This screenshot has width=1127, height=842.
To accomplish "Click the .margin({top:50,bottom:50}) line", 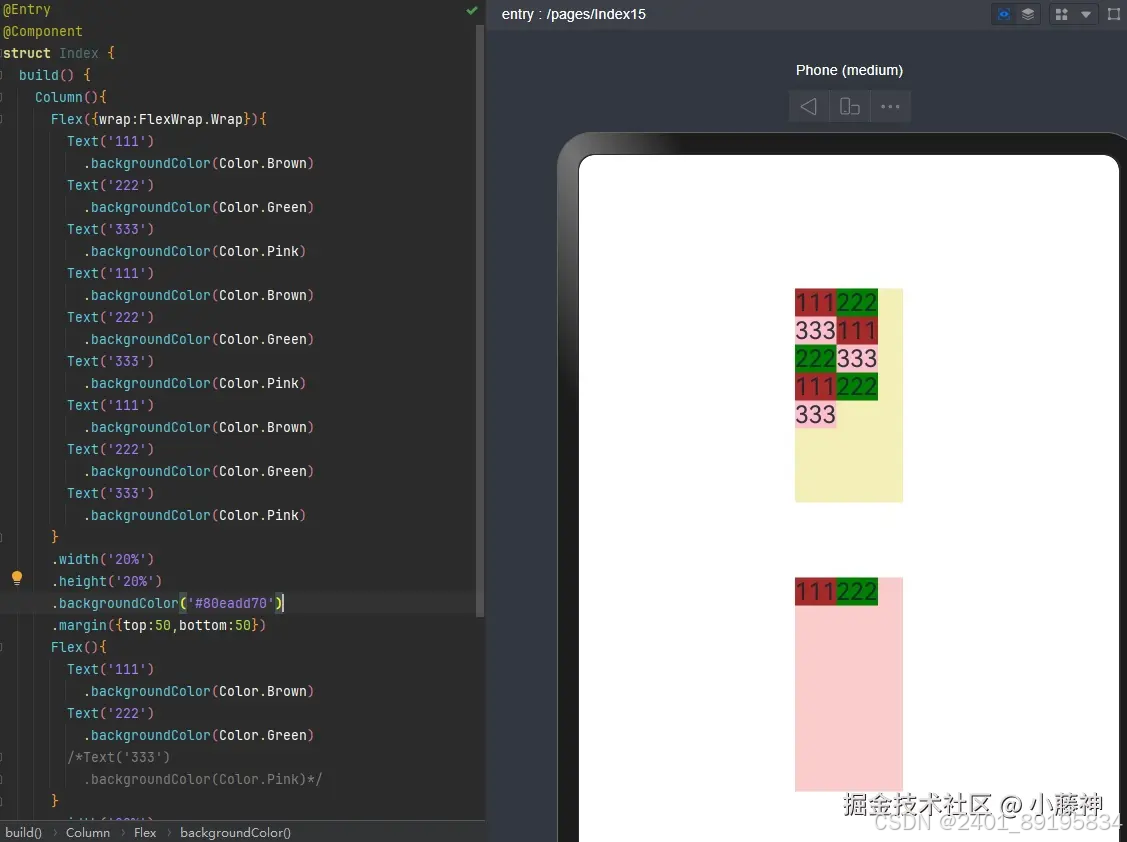I will click(x=158, y=626).
